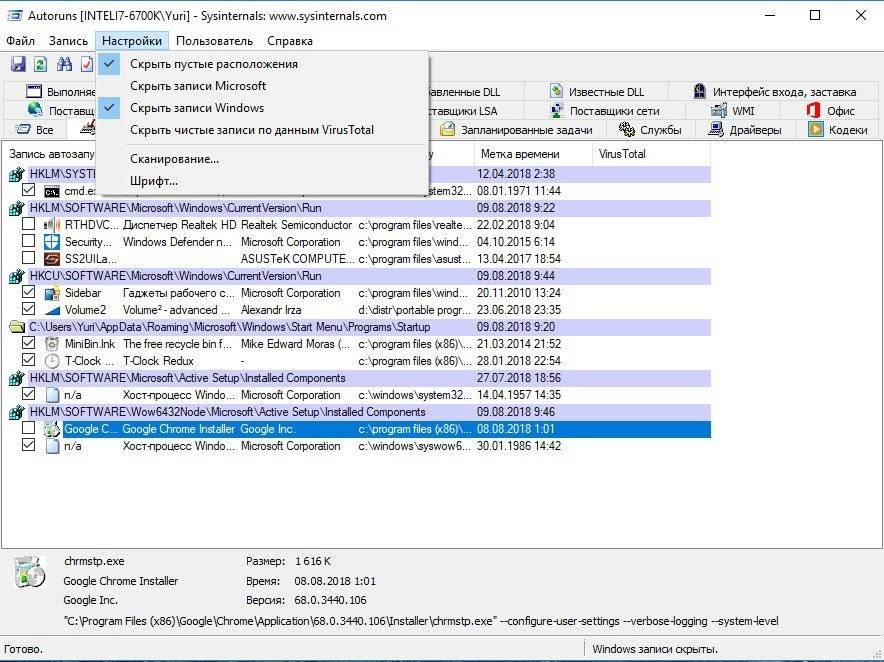The width and height of the screenshot is (884, 662).
Task: Enable the SecurityHealth entry checkbox
Action: [28, 241]
